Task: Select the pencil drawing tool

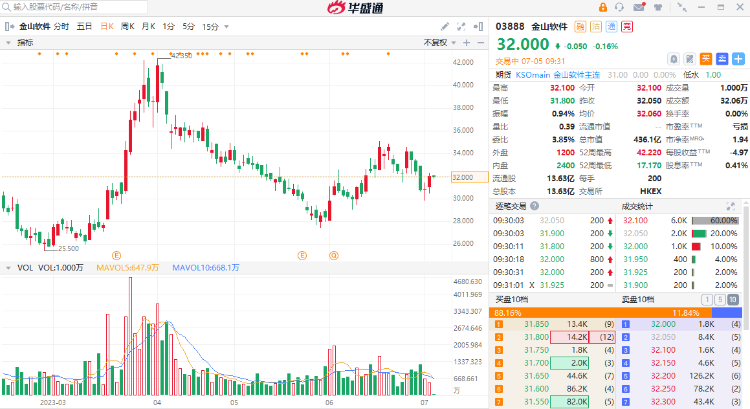Action: click(445, 26)
